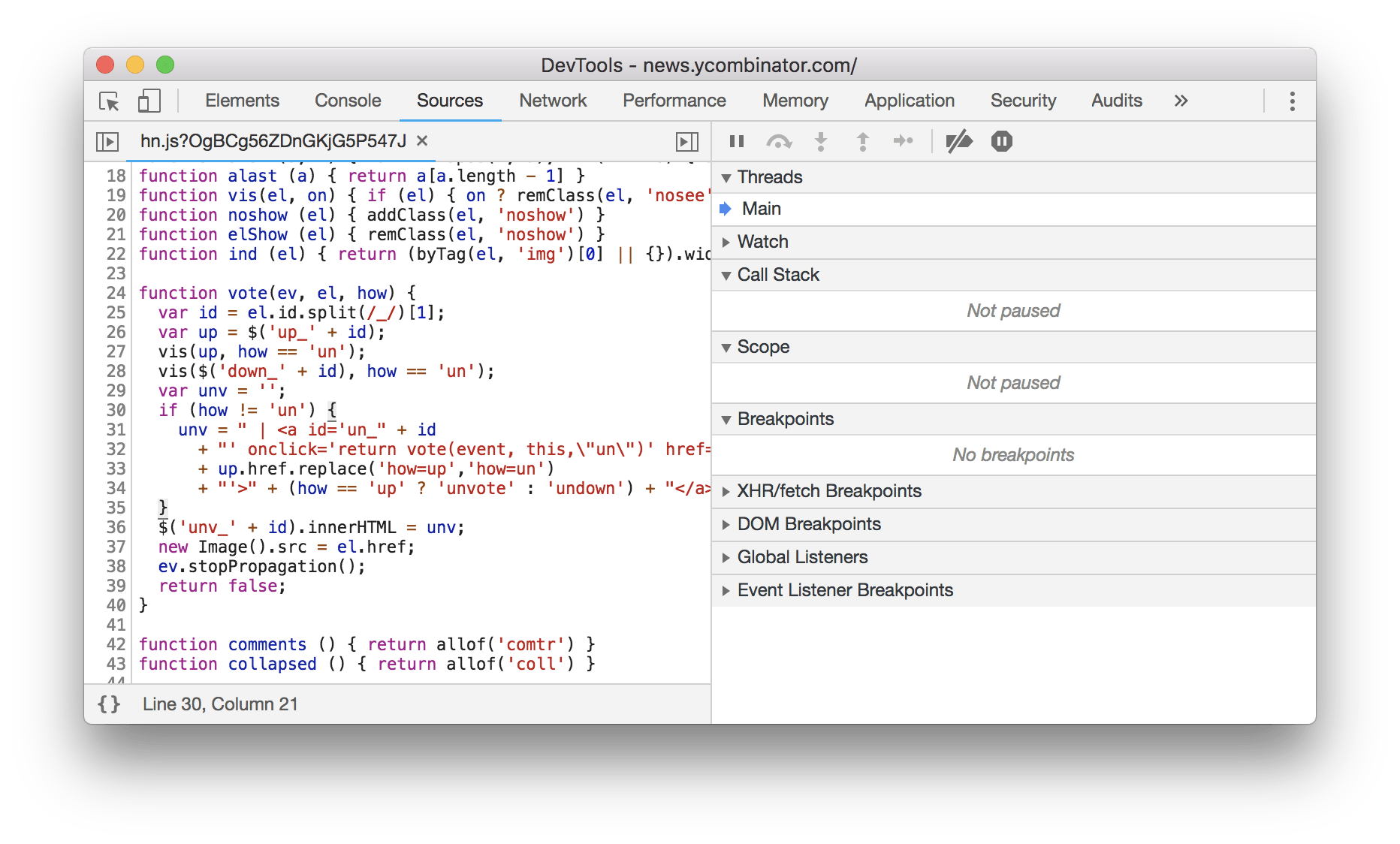Toggle the device toolbar icon
Screen dimensions: 1400x844
[x=149, y=101]
